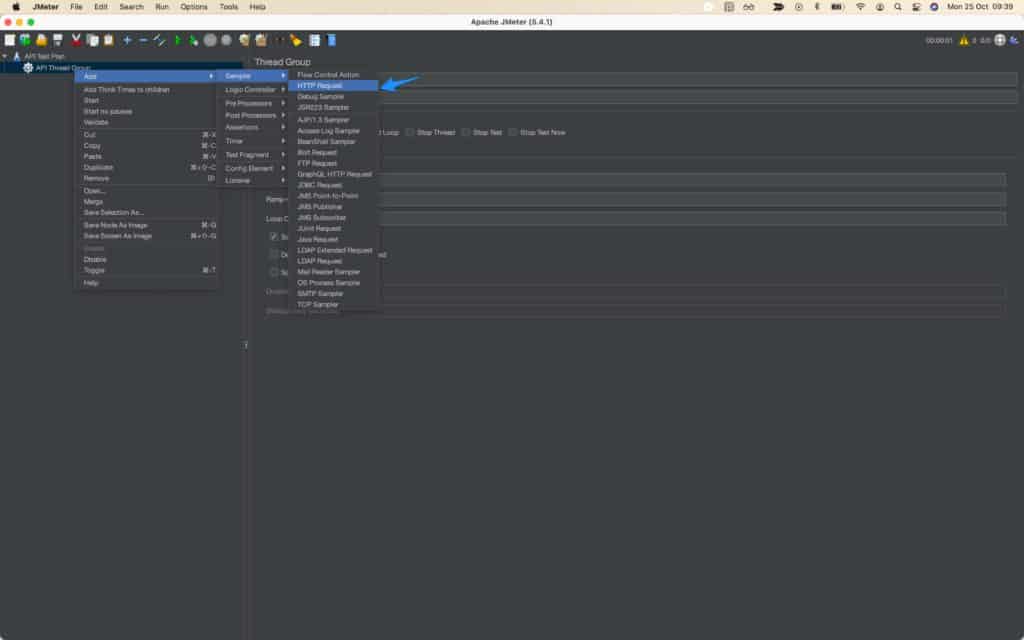This screenshot has width=1024, height=640.
Task: Open the File menu in the menu bar
Action: coord(76,7)
